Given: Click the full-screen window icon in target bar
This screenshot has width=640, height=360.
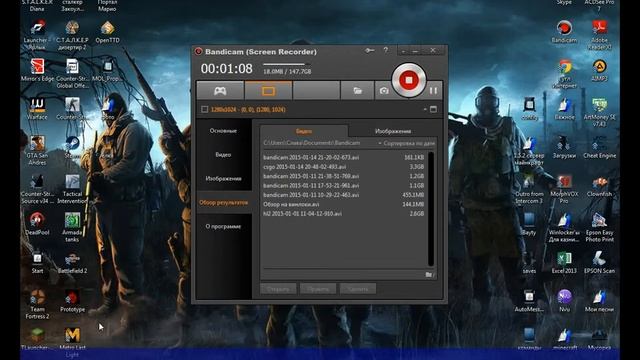Looking at the screenshot, I should [433, 109].
